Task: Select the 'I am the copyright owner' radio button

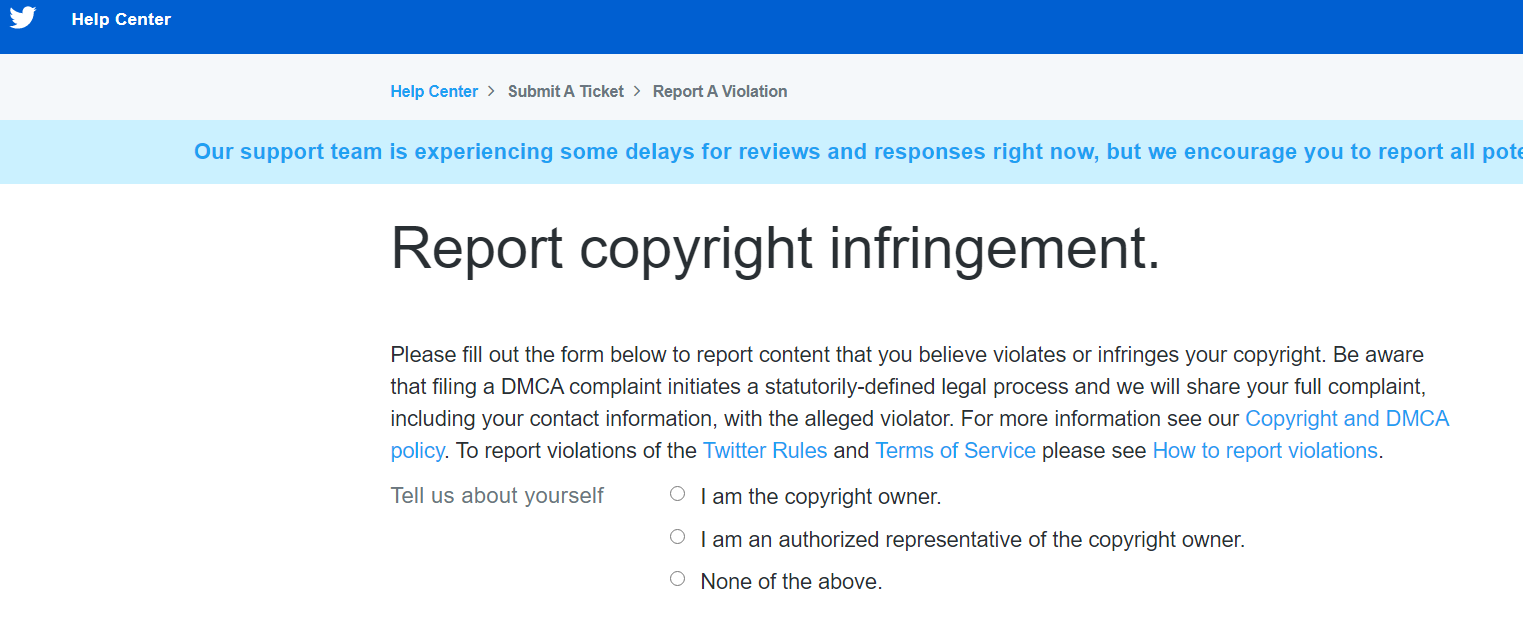Action: 678,494
